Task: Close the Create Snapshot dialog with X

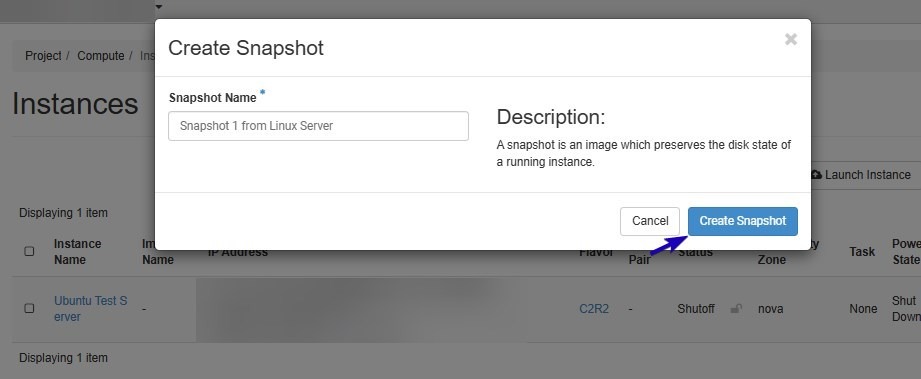Action: click(x=791, y=39)
